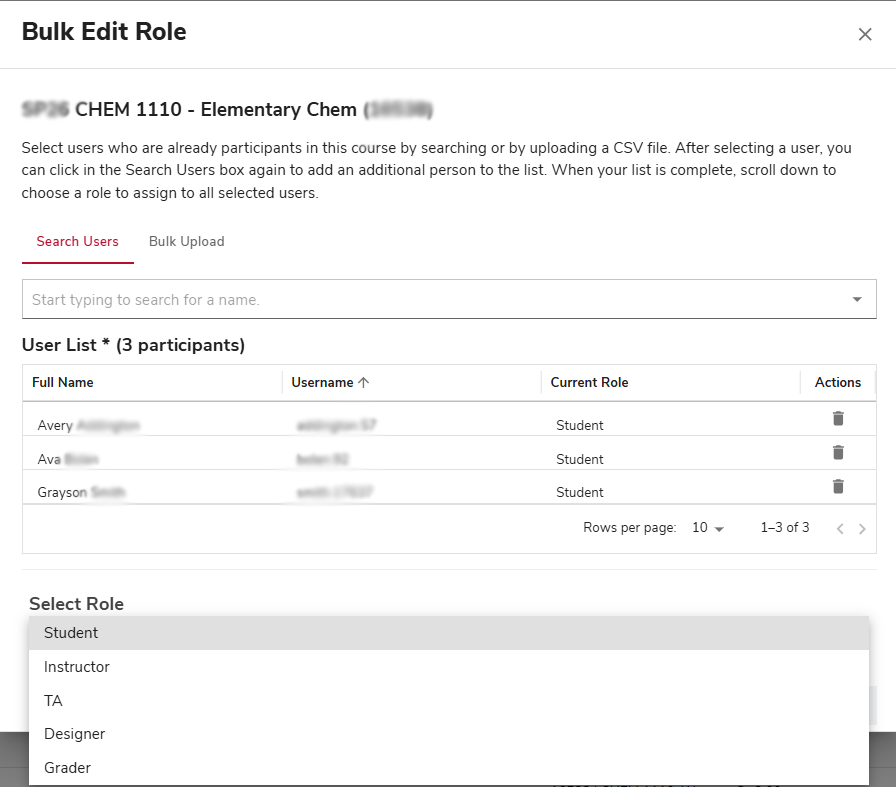The image size is (896, 787).
Task: Click the 1–3 of 3 pagination text
Action: (x=785, y=527)
